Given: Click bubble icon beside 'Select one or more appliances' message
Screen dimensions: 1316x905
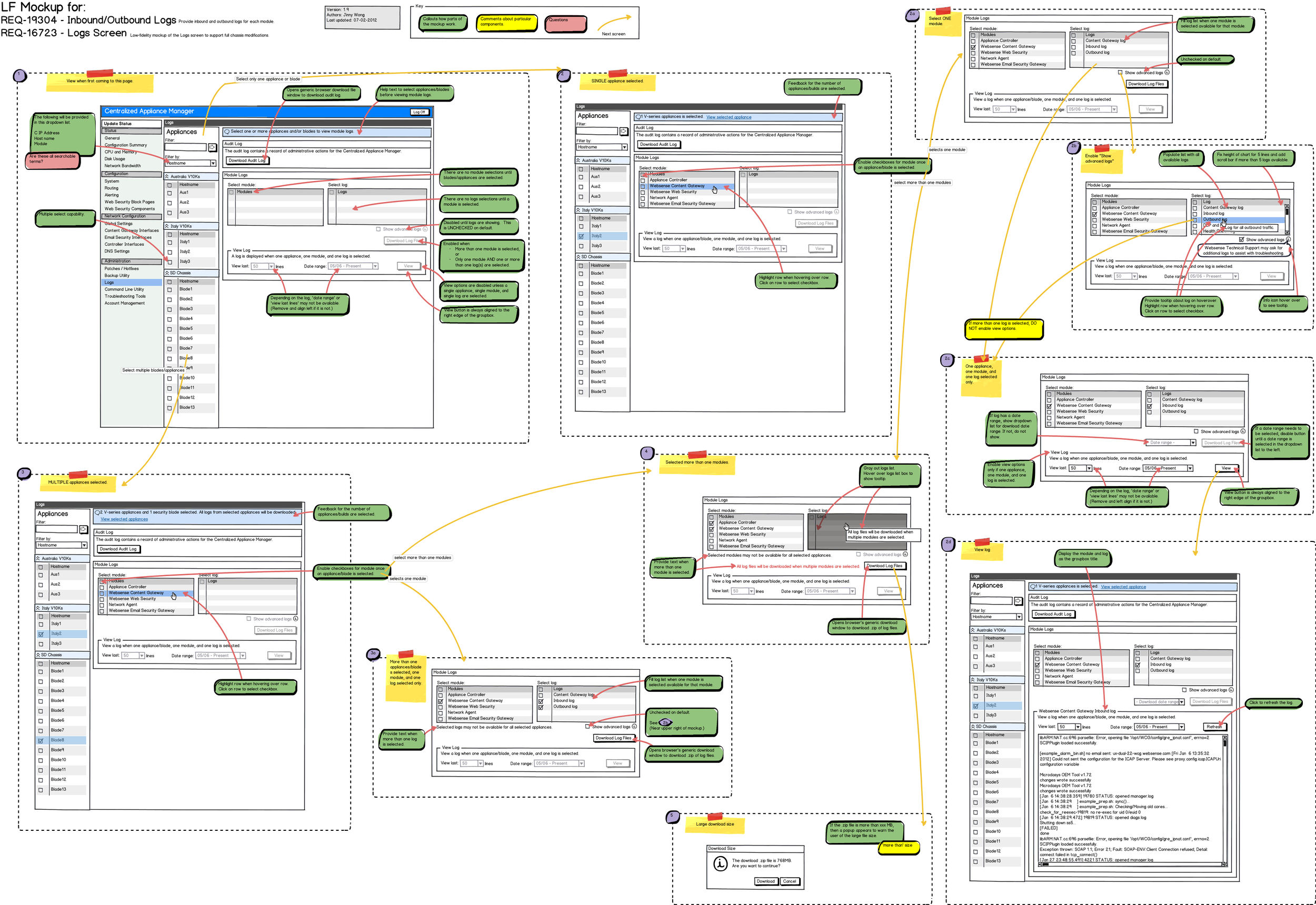Looking at the screenshot, I should pyautogui.click(x=227, y=132).
